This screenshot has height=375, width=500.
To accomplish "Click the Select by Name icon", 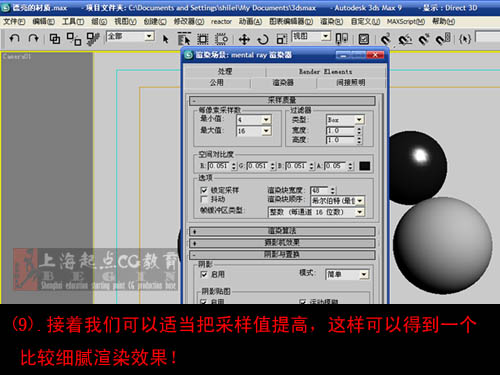I will tap(184, 39).
